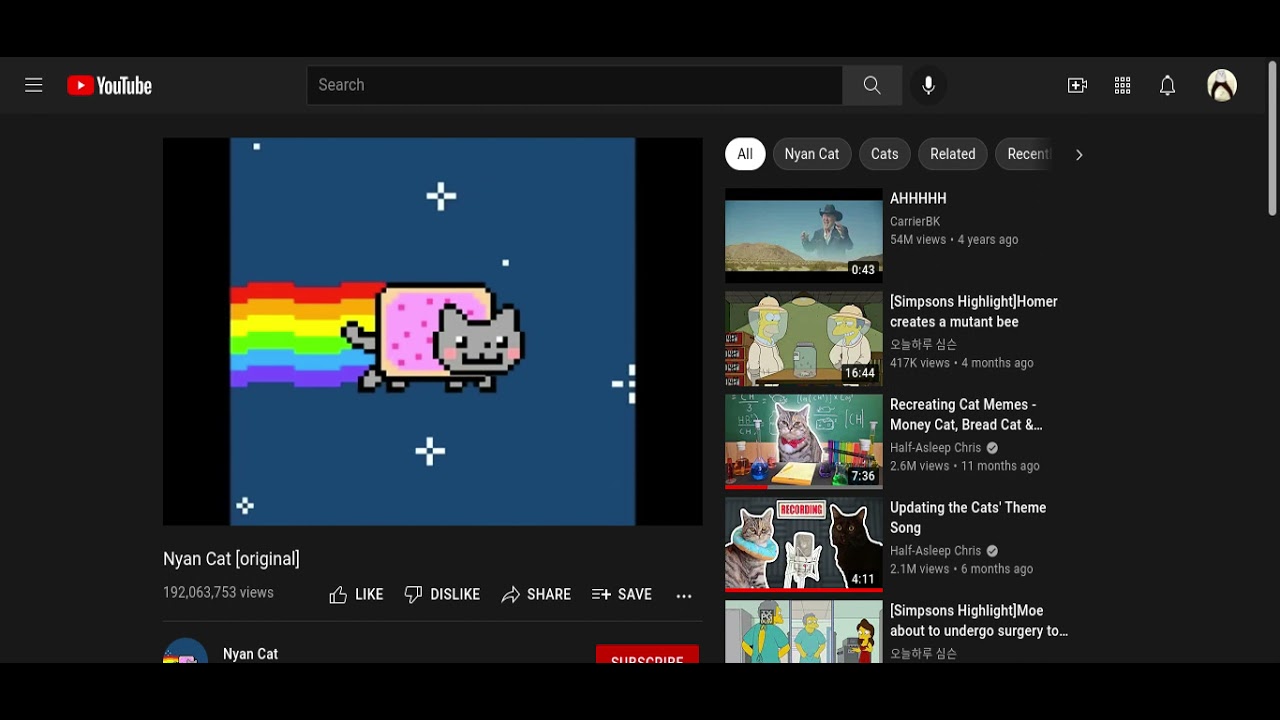The image size is (1280, 720).
Task: Select the Cats filter chip
Action: (884, 154)
